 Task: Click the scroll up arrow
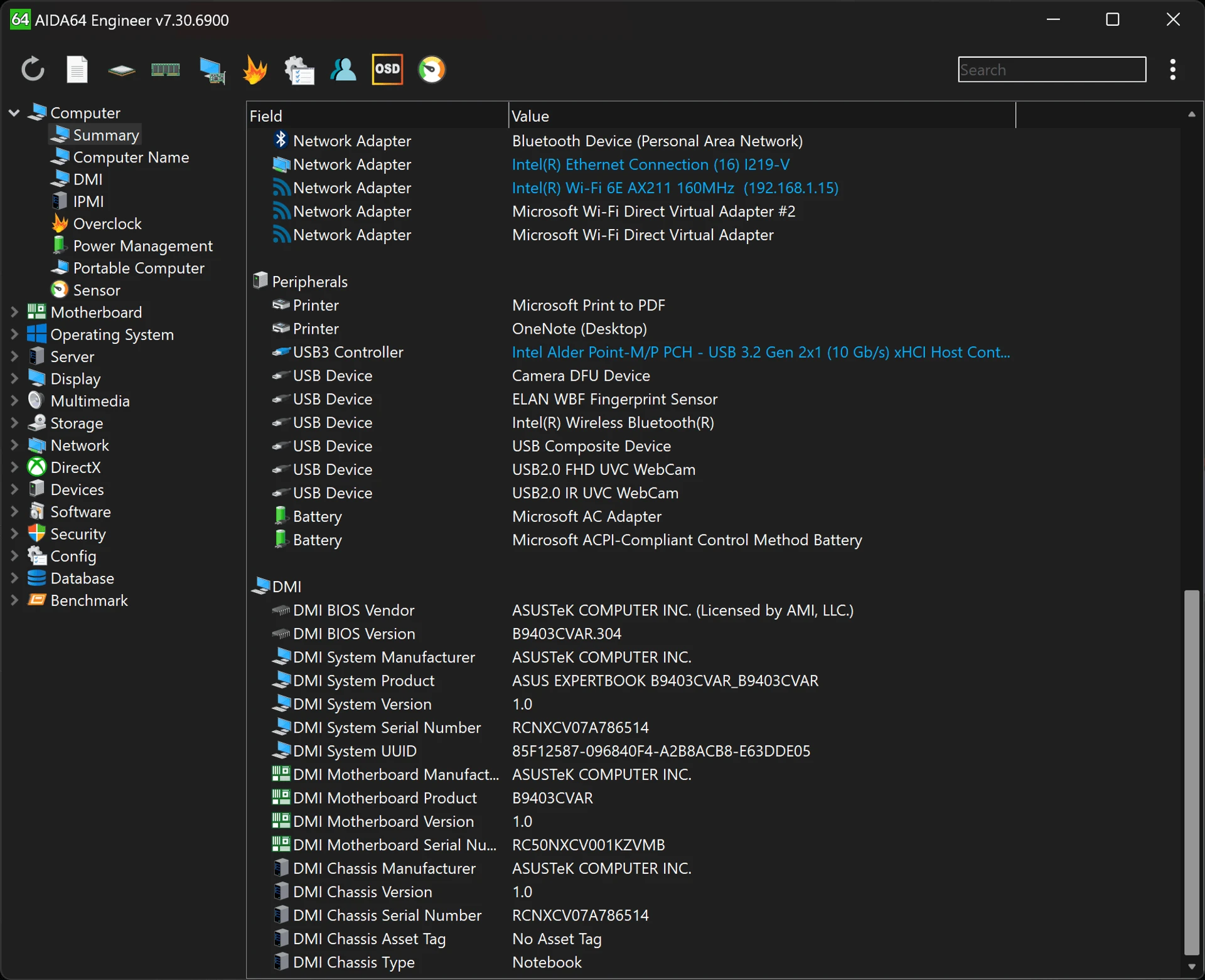[x=1191, y=114]
